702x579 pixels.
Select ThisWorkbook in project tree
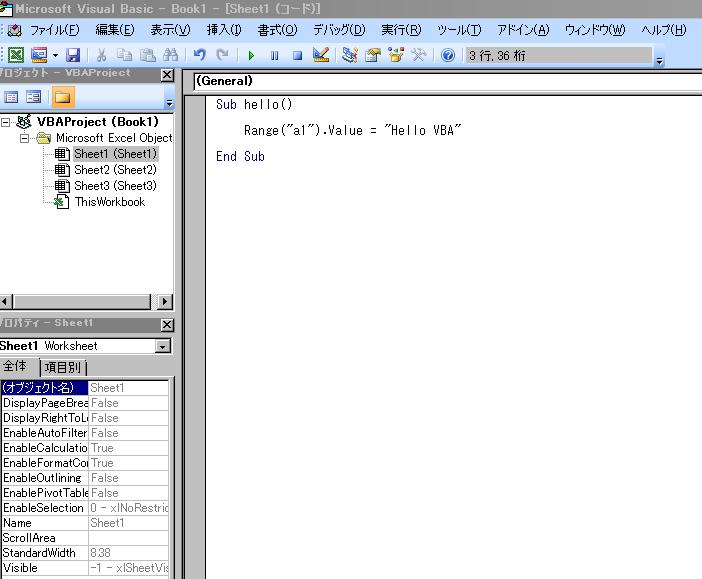(110, 202)
